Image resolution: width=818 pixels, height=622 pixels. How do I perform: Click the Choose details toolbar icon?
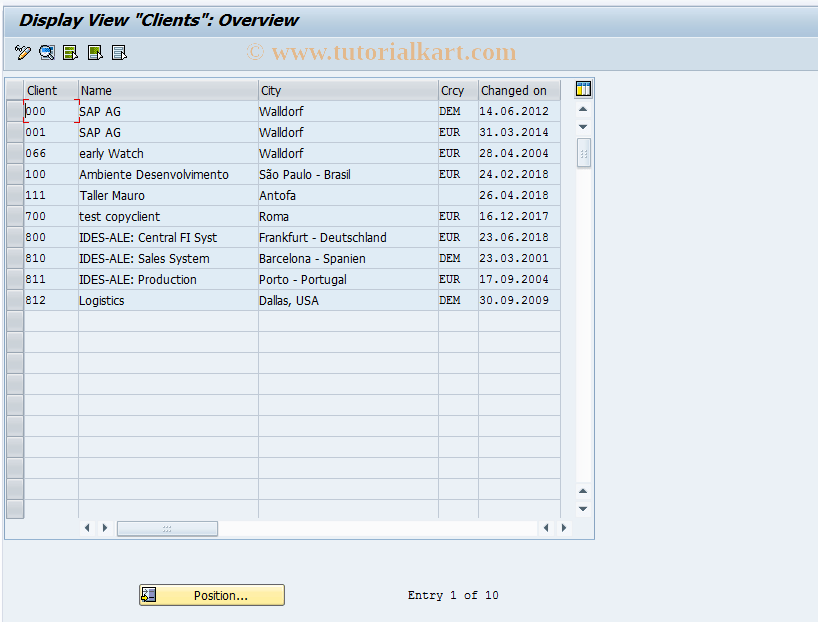(x=46, y=52)
